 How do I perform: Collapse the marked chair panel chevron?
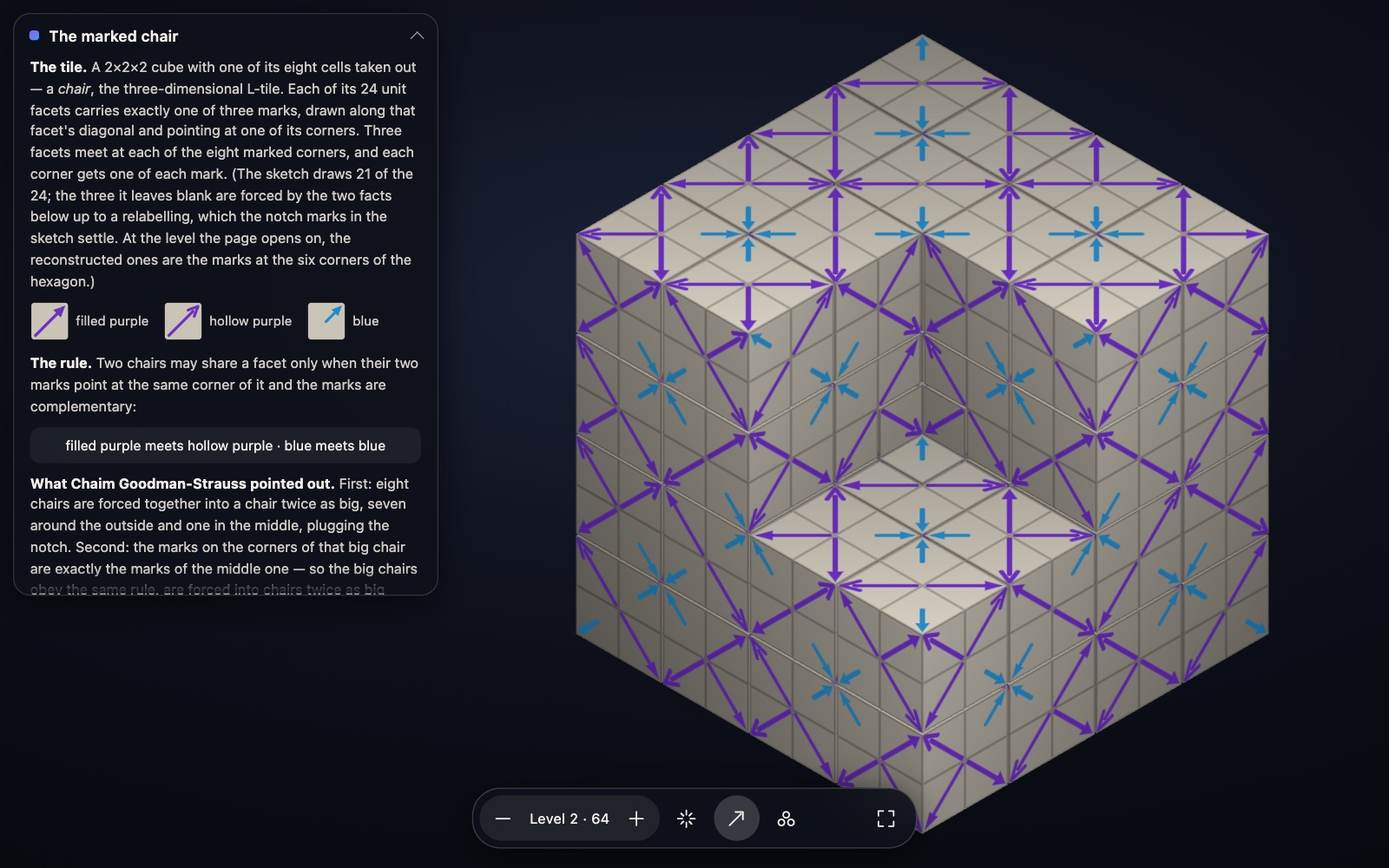coord(417,36)
